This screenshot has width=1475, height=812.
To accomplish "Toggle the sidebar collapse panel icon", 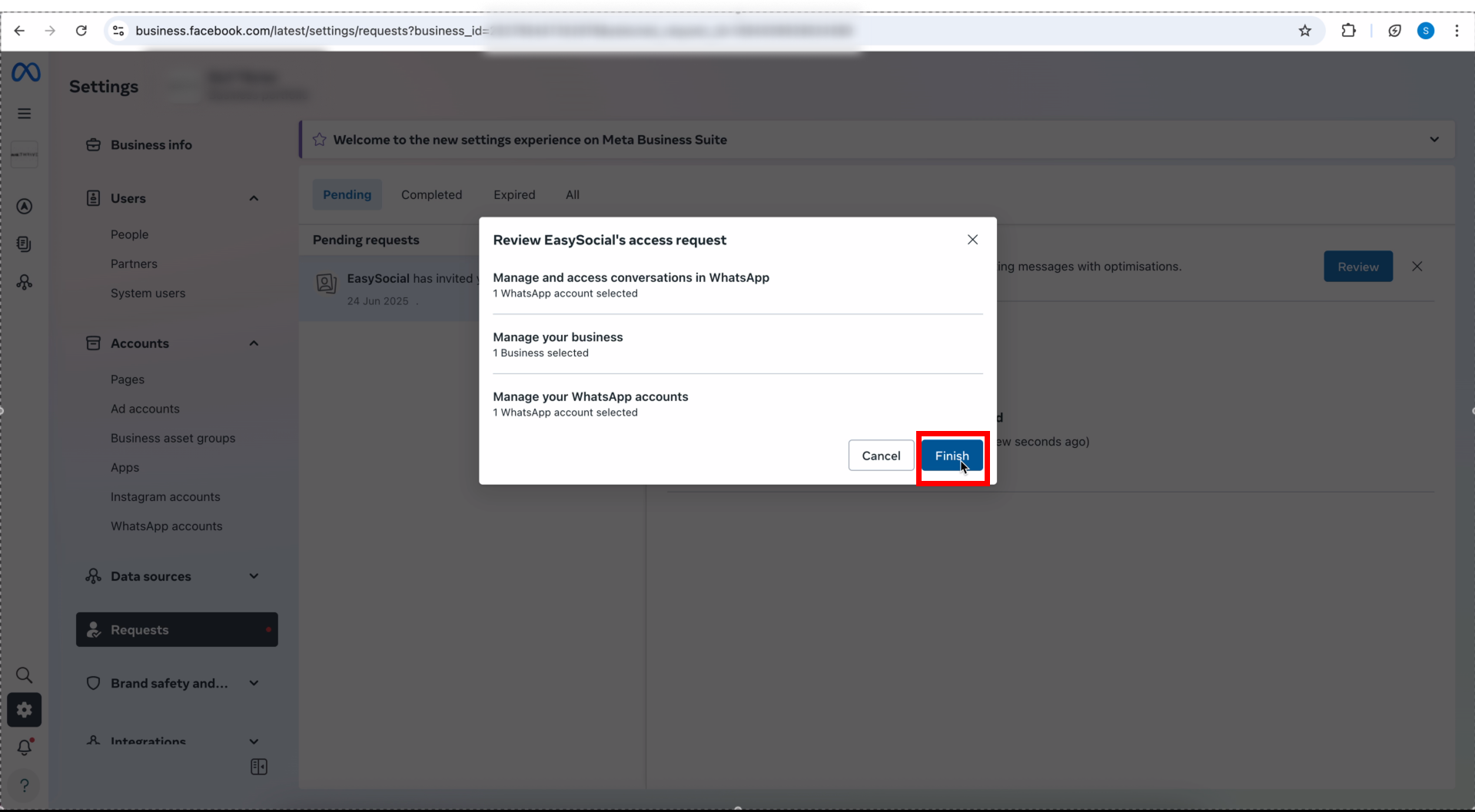I will (x=259, y=767).
